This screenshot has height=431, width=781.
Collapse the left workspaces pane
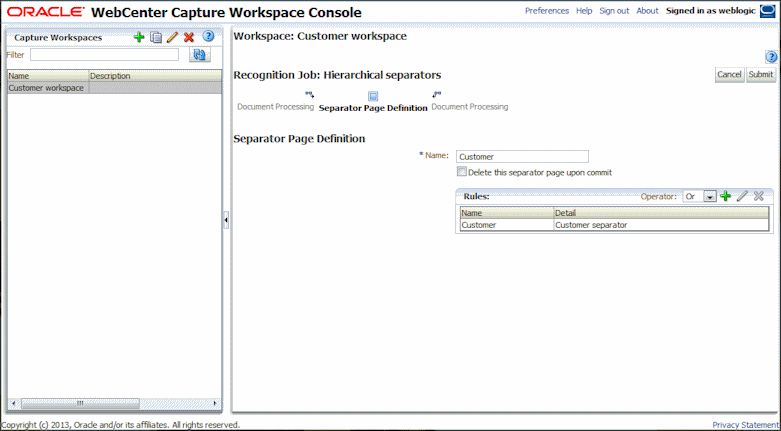pos(226,219)
